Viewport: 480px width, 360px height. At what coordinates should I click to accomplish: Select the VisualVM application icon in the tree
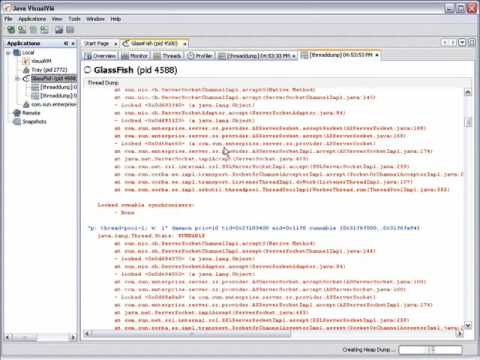coord(26,61)
